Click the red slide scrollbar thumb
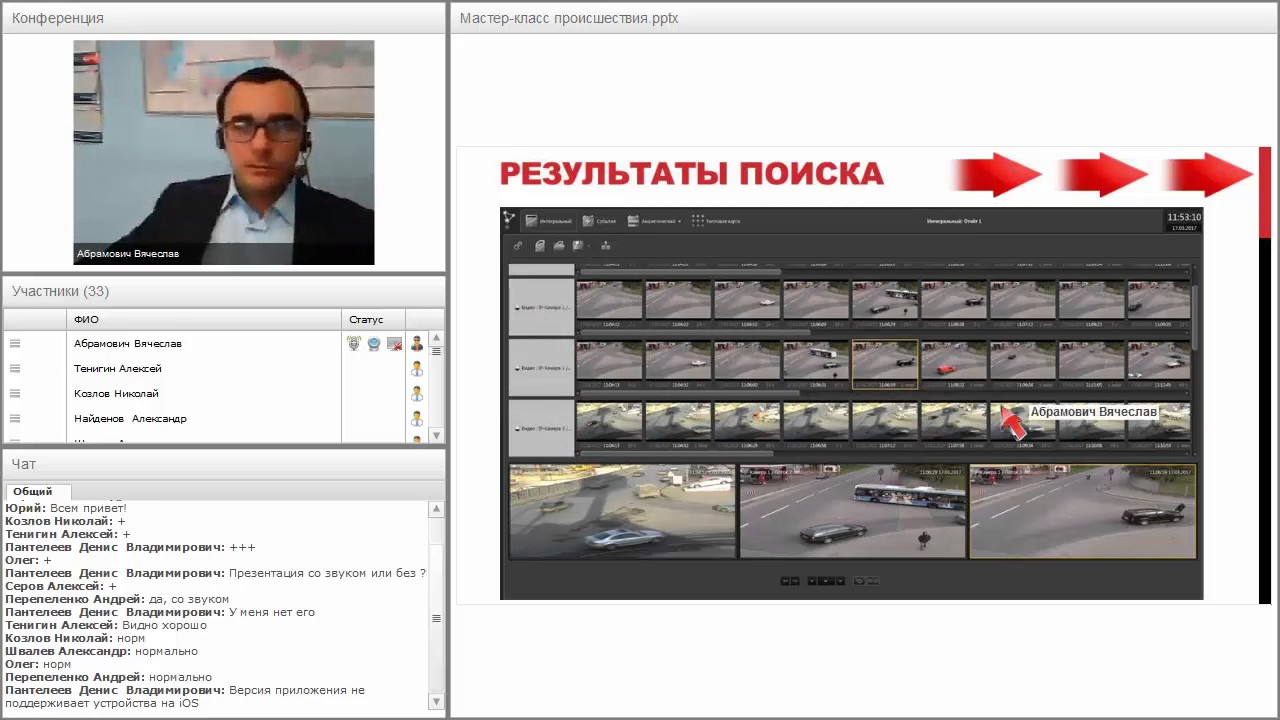The height and width of the screenshot is (720, 1280). coord(1265,193)
